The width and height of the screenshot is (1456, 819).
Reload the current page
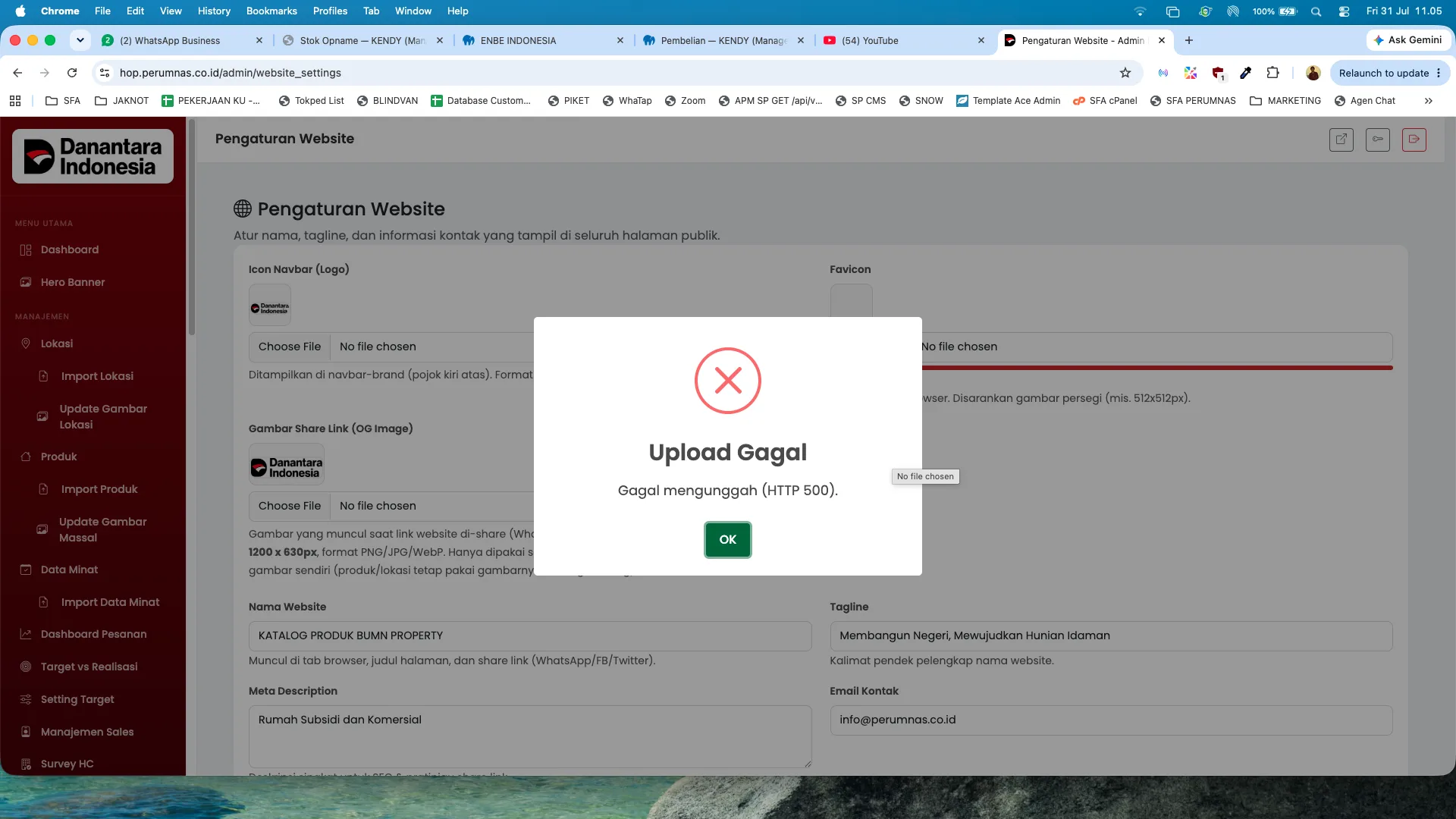click(72, 73)
